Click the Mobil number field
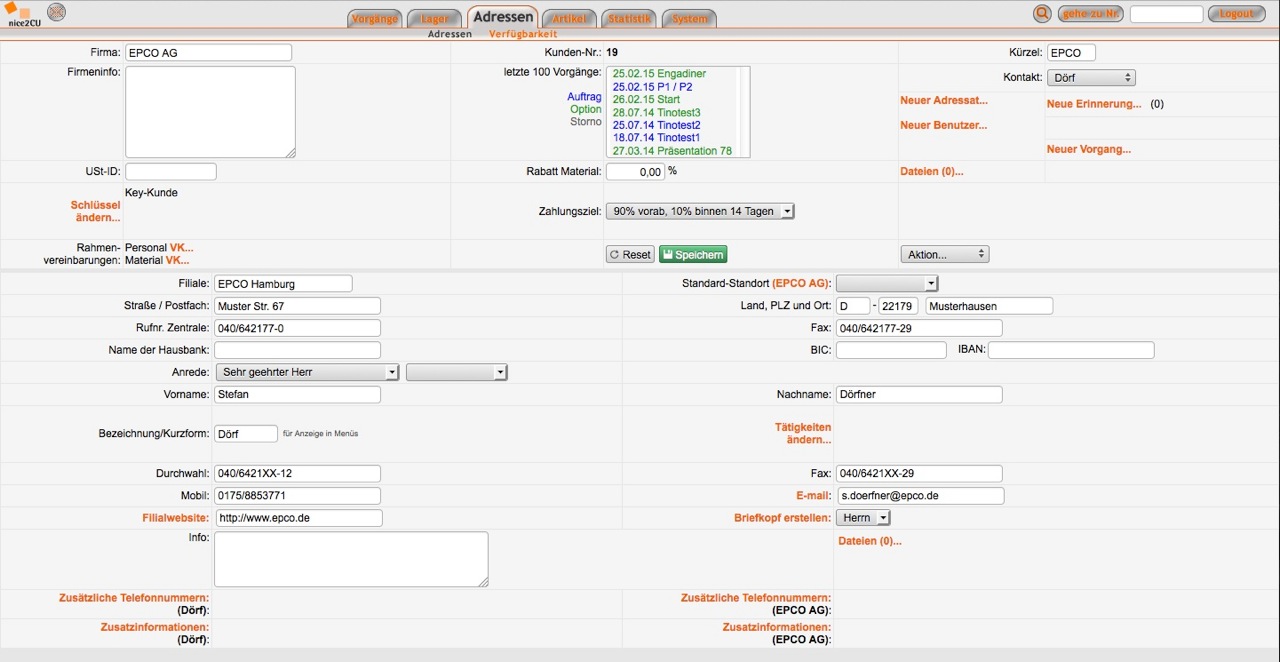The width and height of the screenshot is (1280, 662). 297,496
